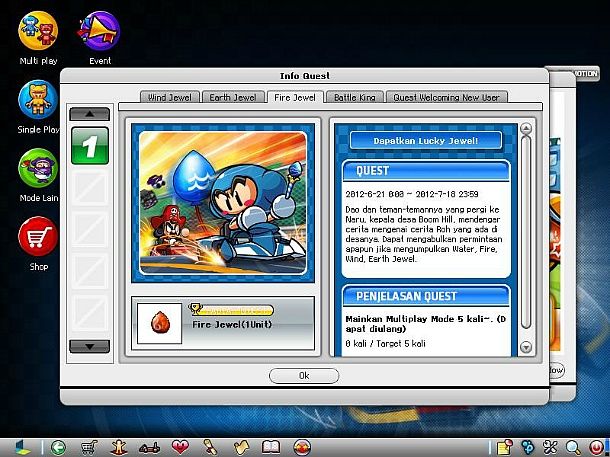Select quest number 1 in the list
Viewport: 610px width, 457px height.
tap(89, 146)
